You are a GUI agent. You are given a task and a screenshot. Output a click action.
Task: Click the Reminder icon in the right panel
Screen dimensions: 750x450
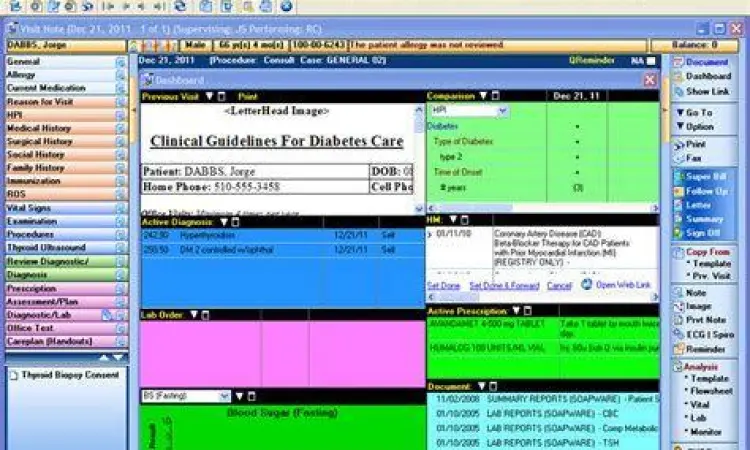678,349
